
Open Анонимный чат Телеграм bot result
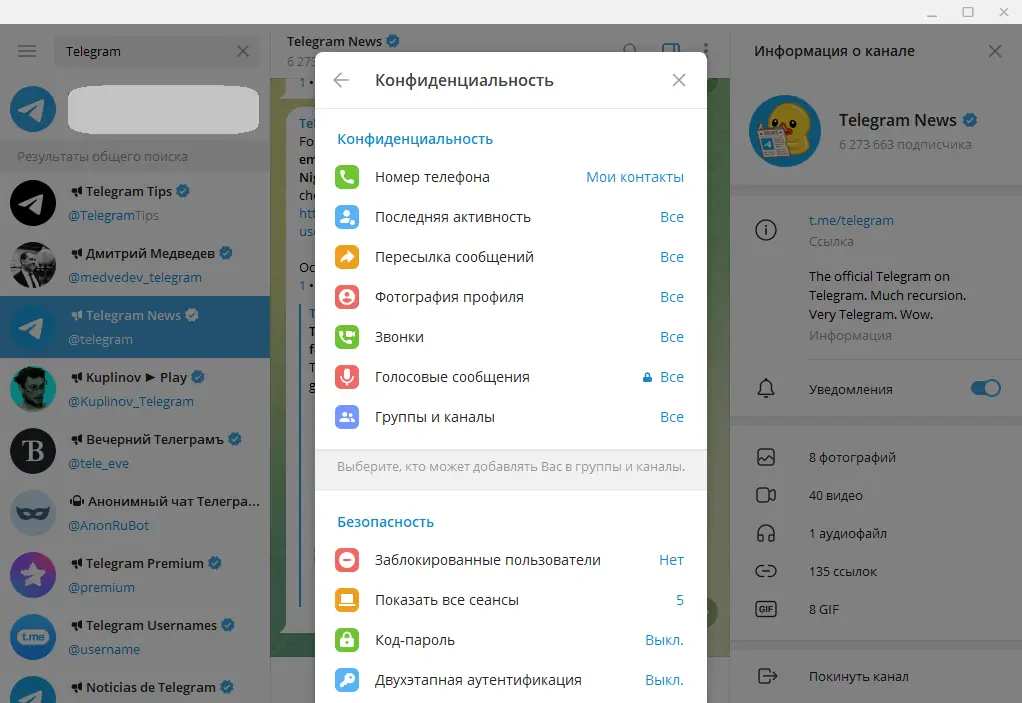click(x=135, y=513)
